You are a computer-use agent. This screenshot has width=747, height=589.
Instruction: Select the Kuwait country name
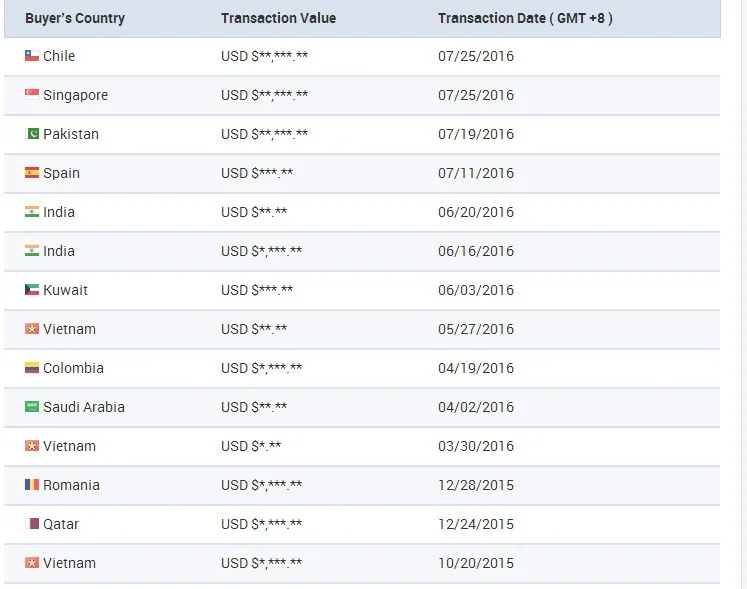[65, 290]
